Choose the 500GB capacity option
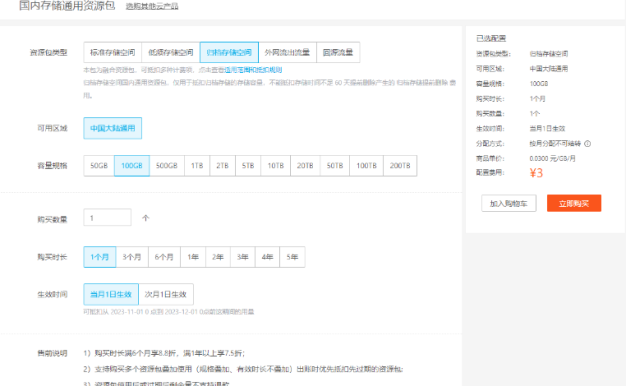Image resolution: width=626 pixels, height=386 pixels. (x=166, y=166)
